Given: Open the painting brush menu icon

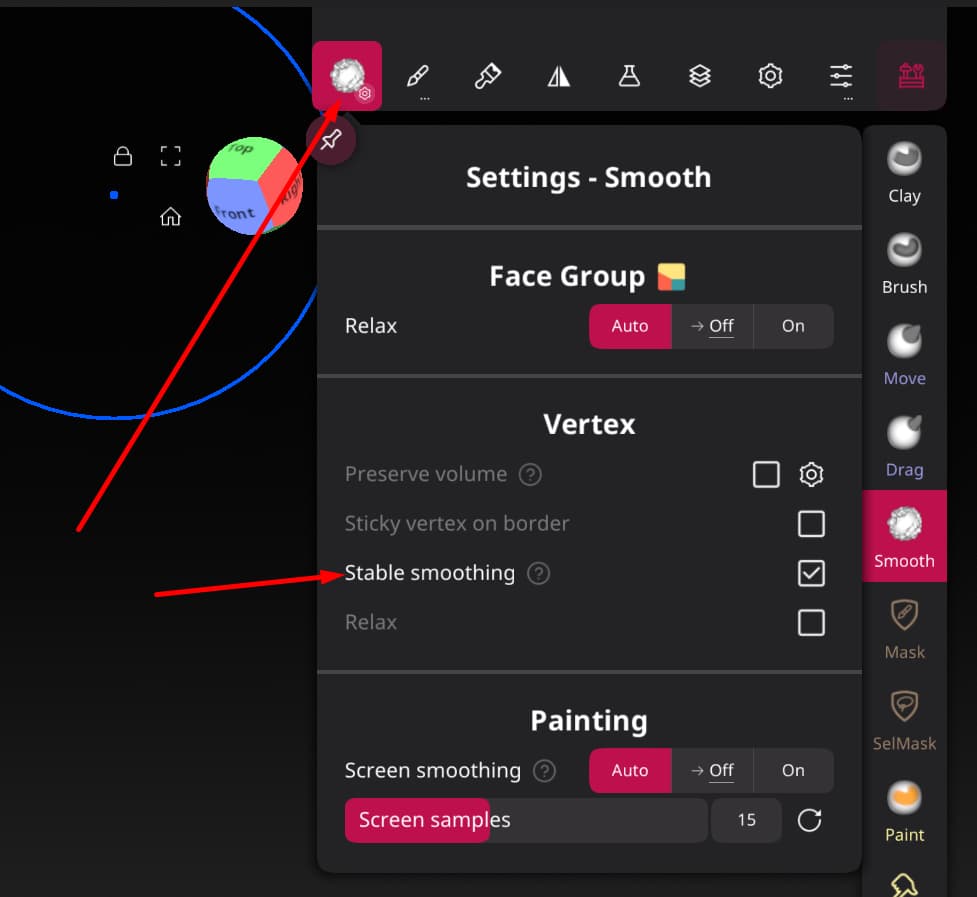Looking at the screenshot, I should [x=488, y=76].
